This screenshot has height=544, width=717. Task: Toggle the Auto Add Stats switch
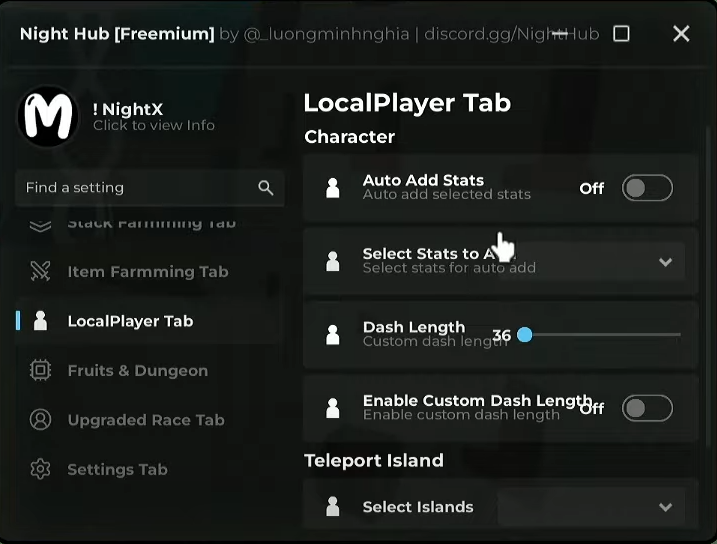click(x=646, y=188)
